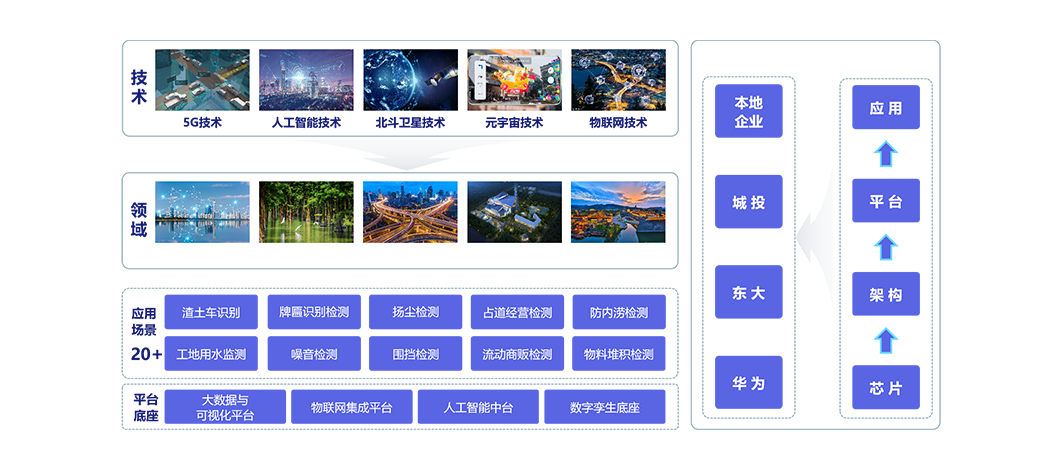Open the 防内涝检测 scenario
The height and width of the screenshot is (470, 1061).
[618, 312]
